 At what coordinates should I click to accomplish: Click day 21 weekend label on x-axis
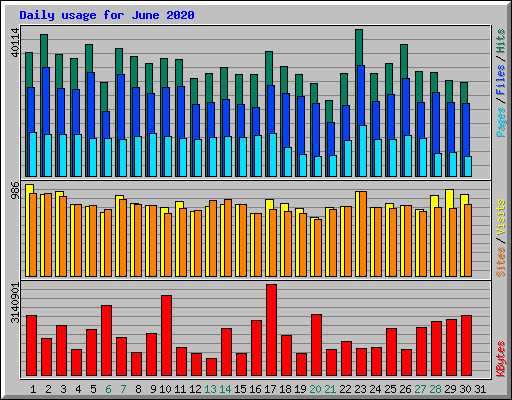pos(330,389)
